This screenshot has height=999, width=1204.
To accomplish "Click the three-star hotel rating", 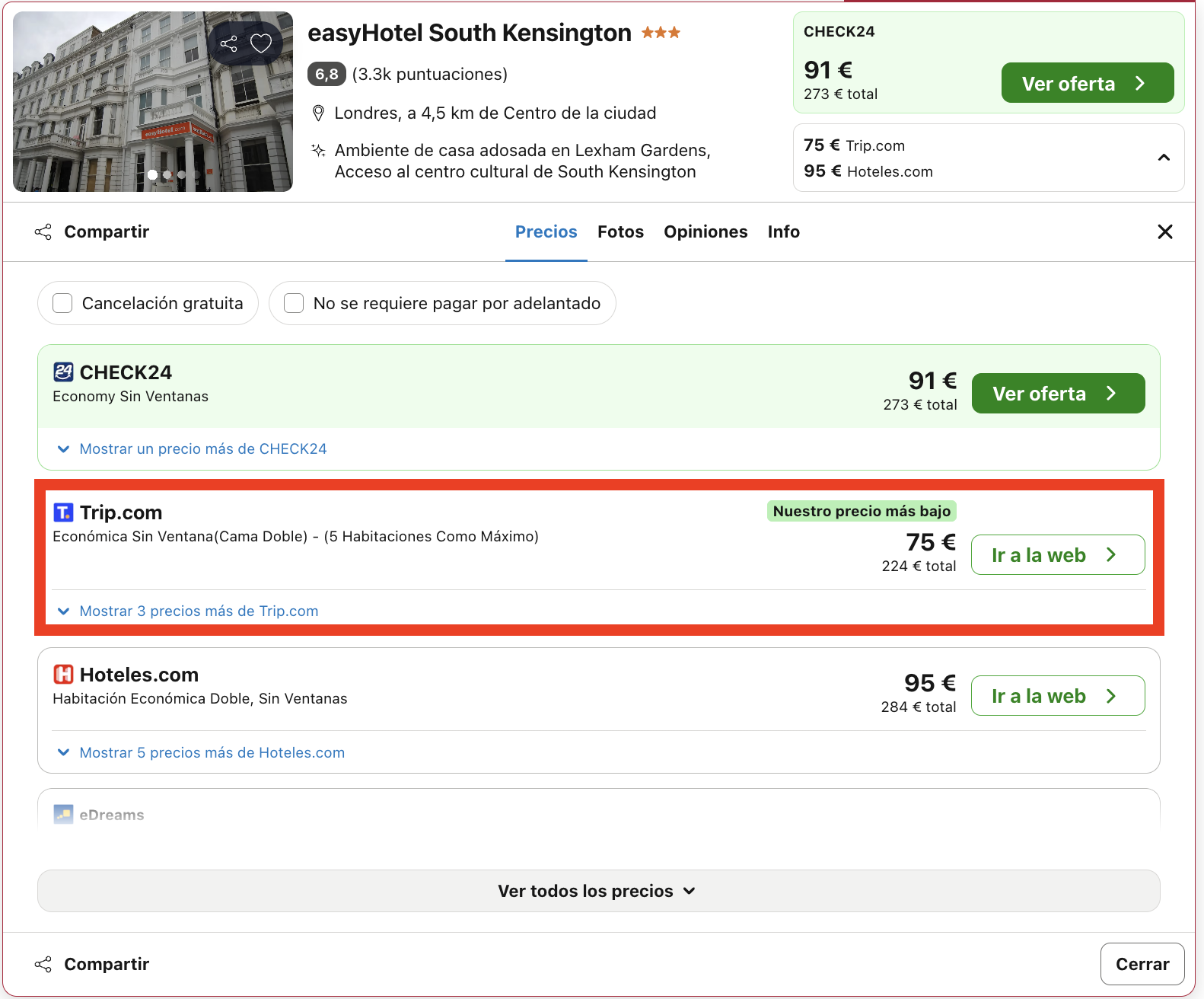I will click(661, 33).
